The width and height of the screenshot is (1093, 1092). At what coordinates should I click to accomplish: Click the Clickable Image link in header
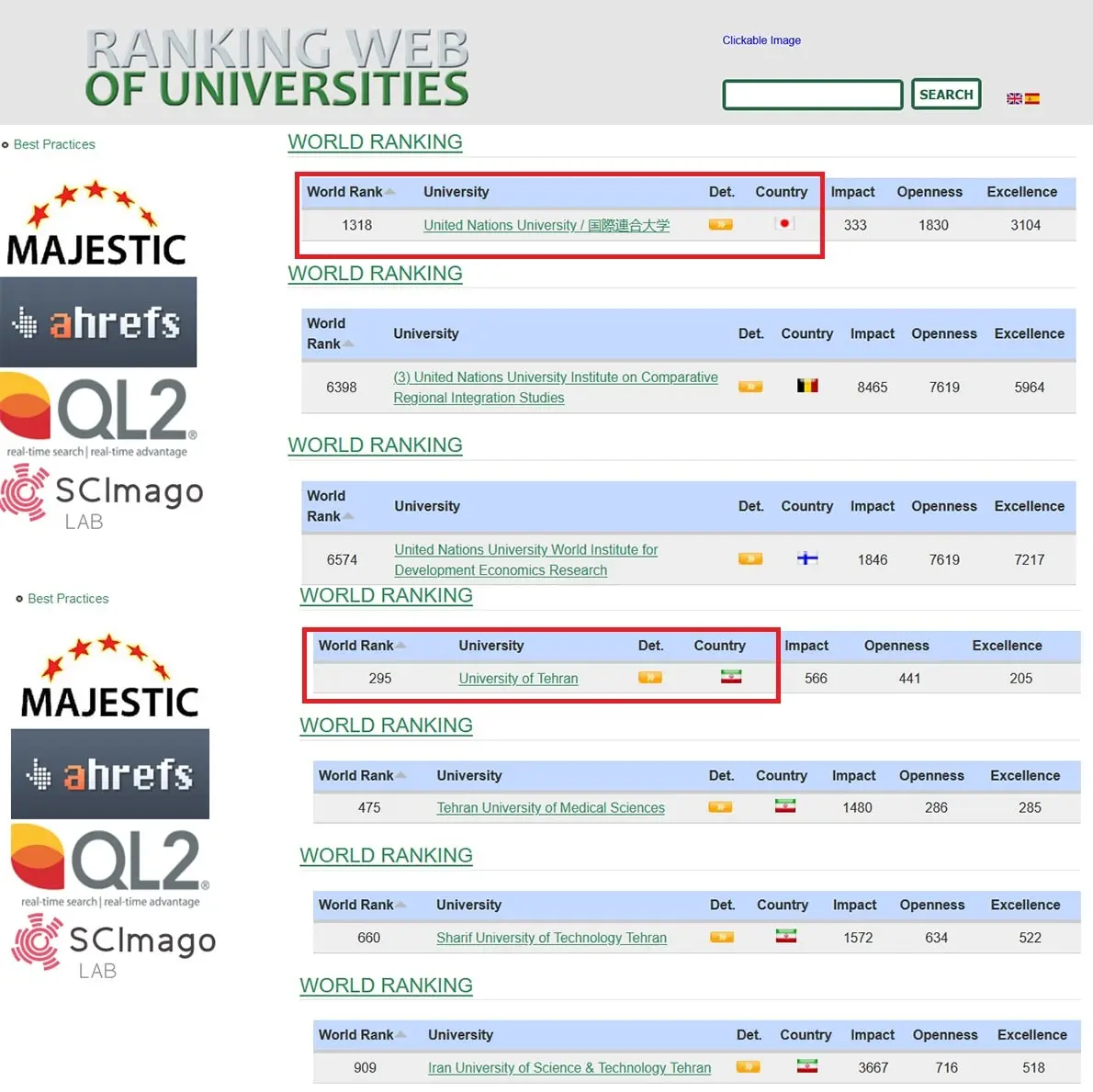761,40
